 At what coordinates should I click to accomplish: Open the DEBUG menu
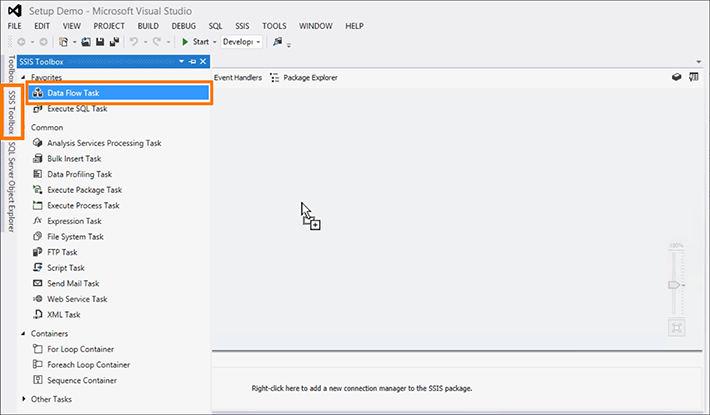click(x=183, y=26)
